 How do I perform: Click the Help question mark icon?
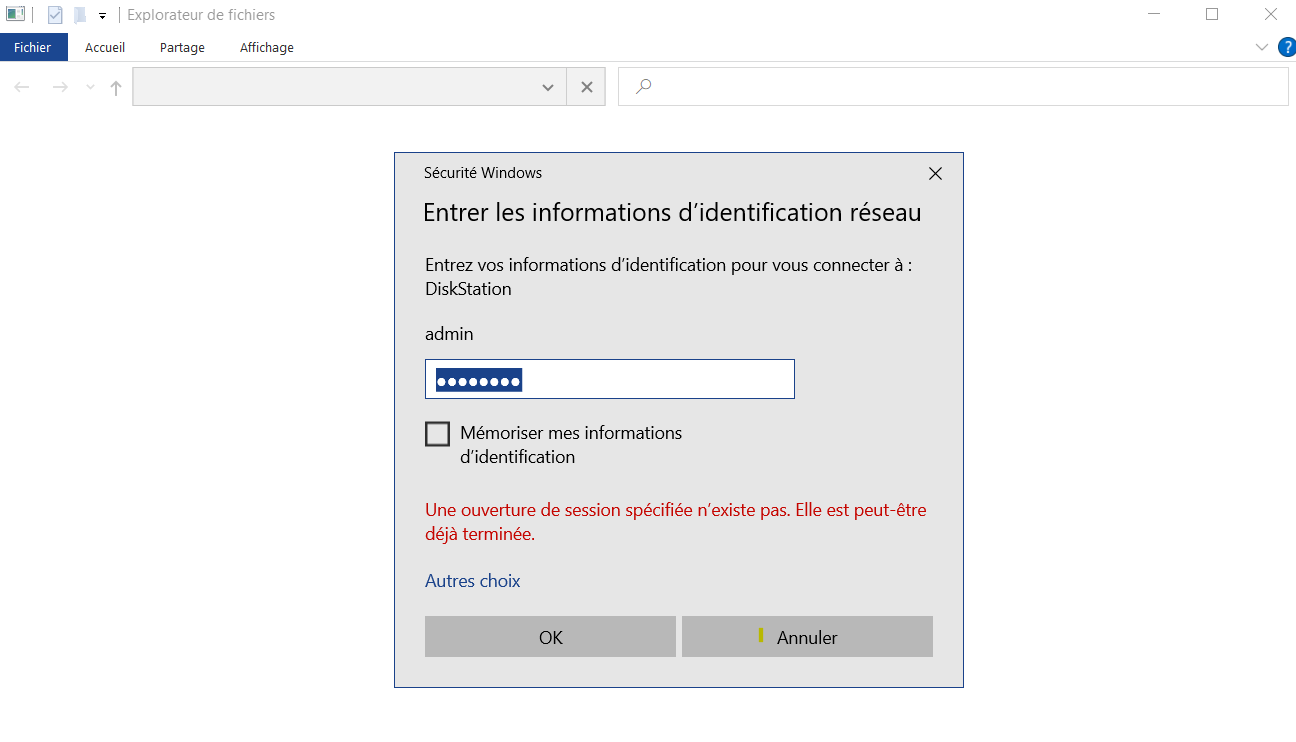coord(1287,47)
